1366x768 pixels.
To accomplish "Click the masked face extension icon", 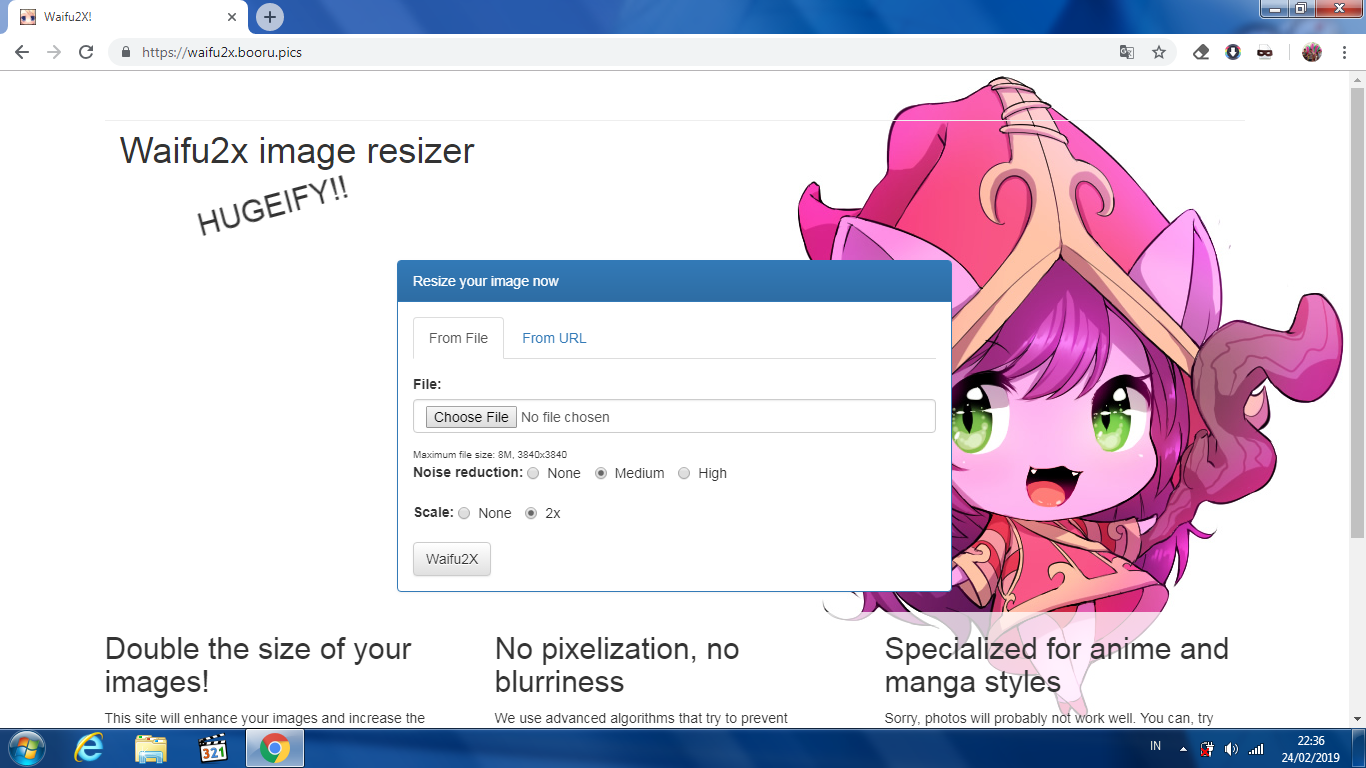I will tap(1265, 52).
